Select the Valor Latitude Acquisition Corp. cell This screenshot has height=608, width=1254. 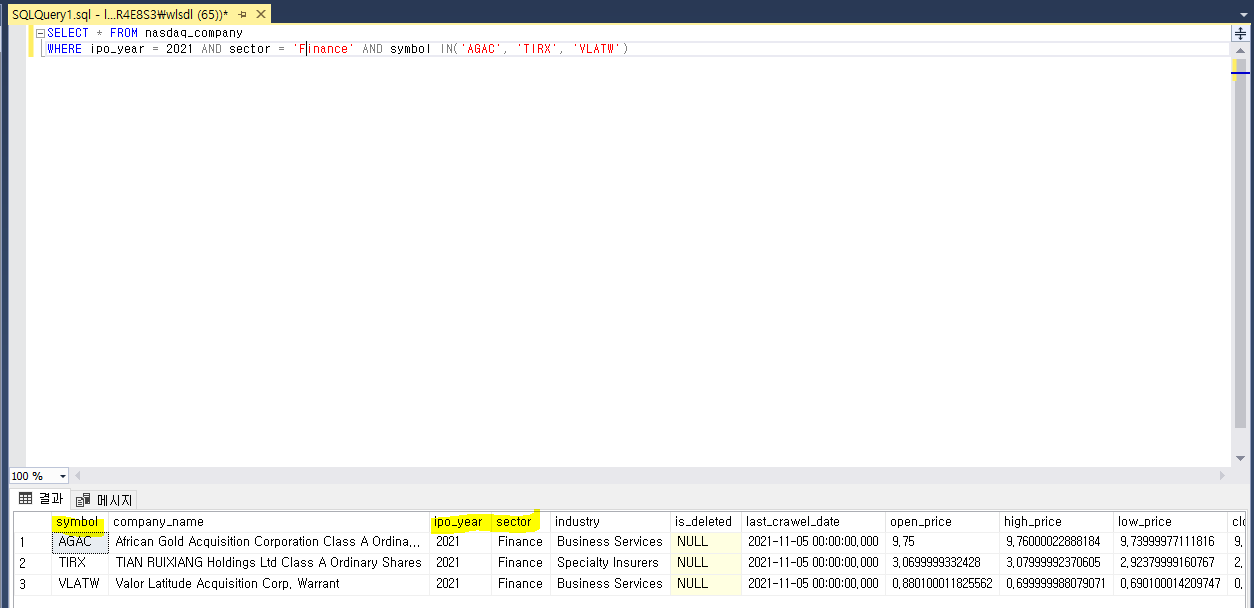(x=269, y=583)
